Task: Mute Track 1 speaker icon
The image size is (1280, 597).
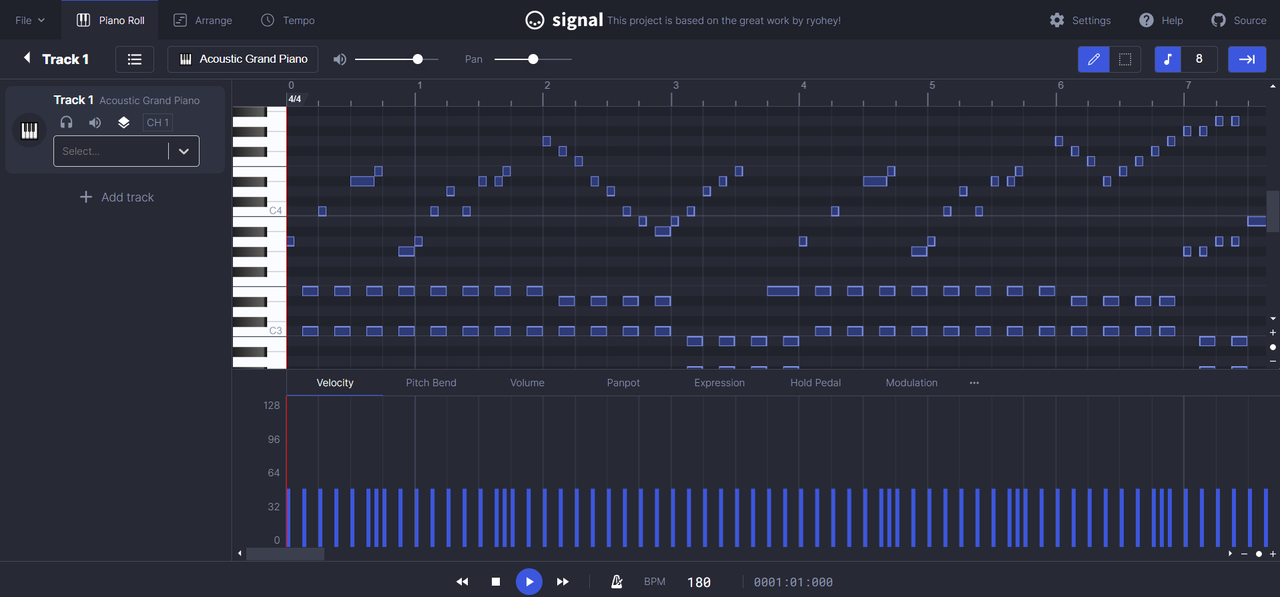Action: (x=95, y=122)
